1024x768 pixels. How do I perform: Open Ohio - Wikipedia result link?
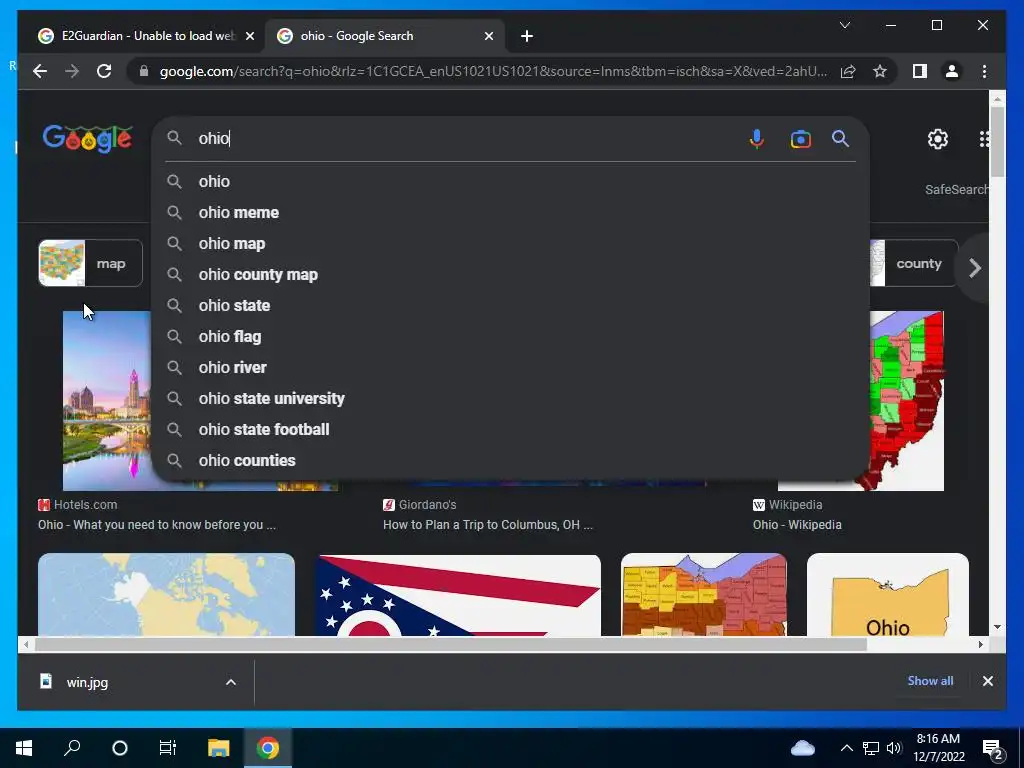[x=797, y=524]
